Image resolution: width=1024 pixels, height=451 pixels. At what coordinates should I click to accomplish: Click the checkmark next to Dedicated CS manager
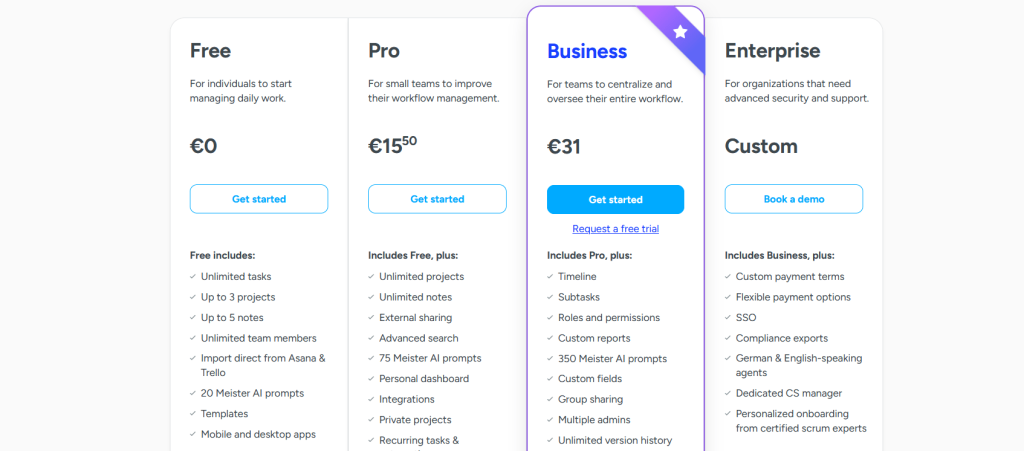coord(727,394)
